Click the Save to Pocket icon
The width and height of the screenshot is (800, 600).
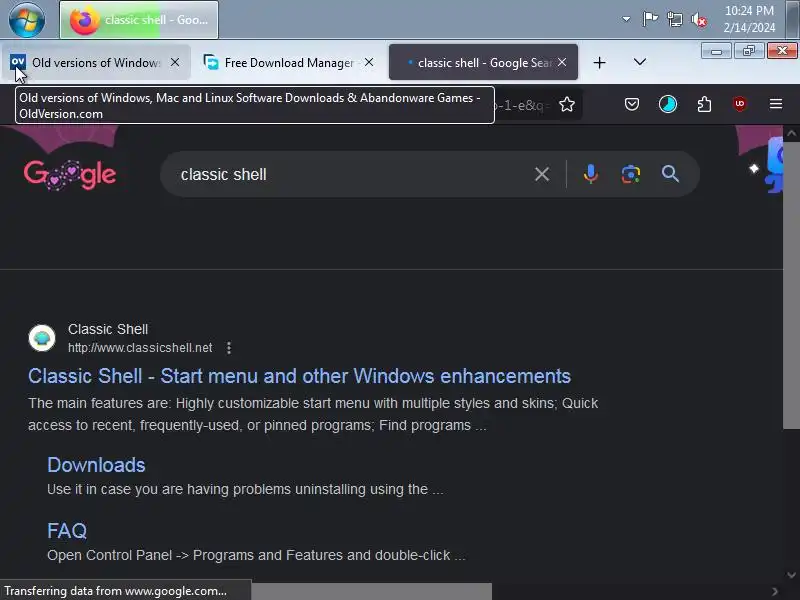pyautogui.click(x=632, y=105)
